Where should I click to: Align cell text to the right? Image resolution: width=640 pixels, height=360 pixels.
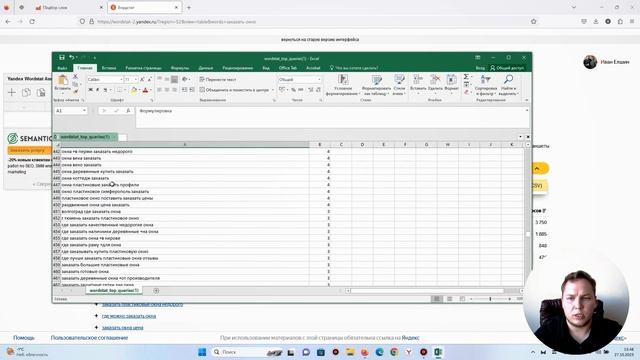(174, 90)
